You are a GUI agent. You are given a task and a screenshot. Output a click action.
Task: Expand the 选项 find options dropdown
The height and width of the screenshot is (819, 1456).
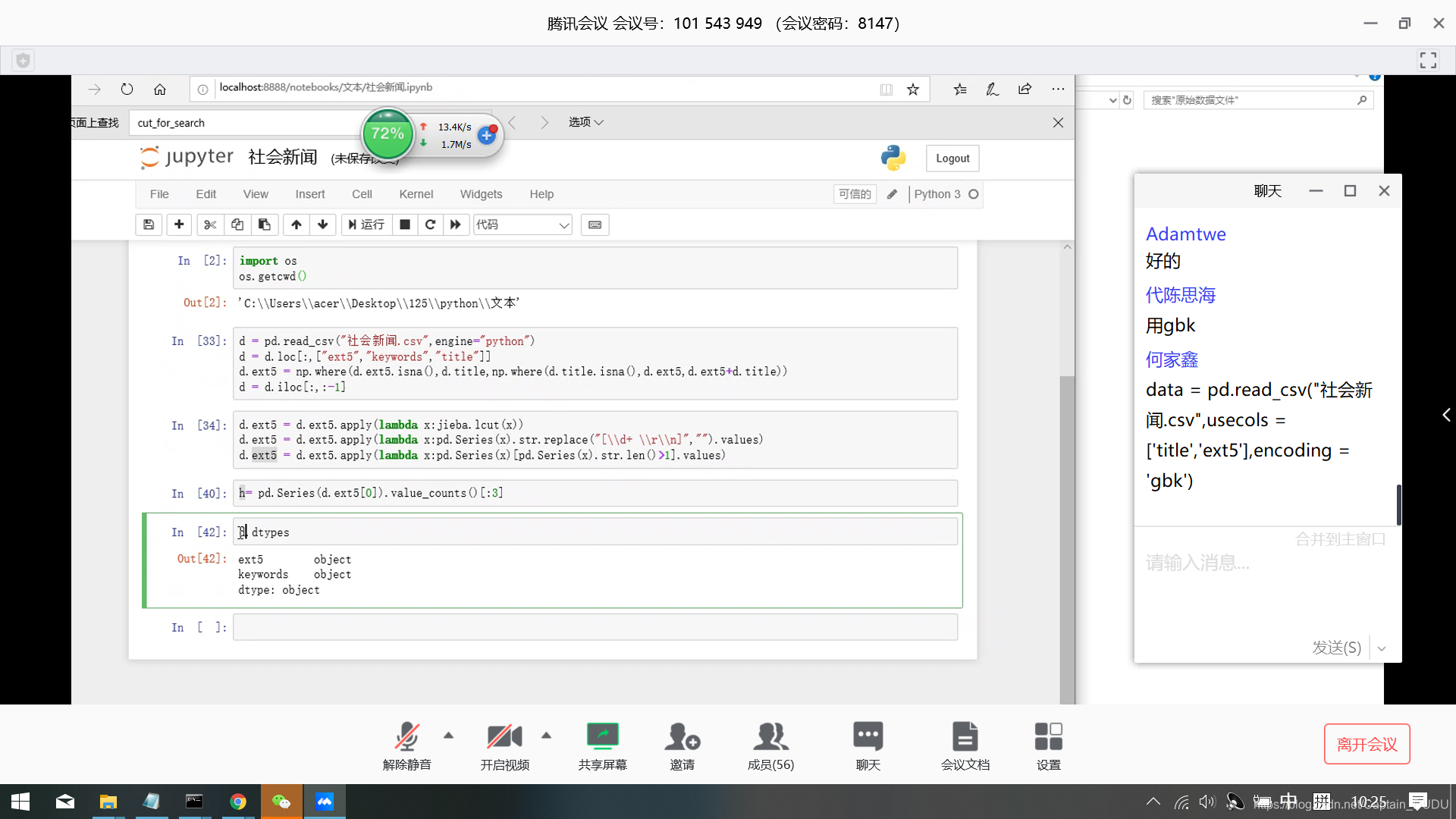pos(585,122)
